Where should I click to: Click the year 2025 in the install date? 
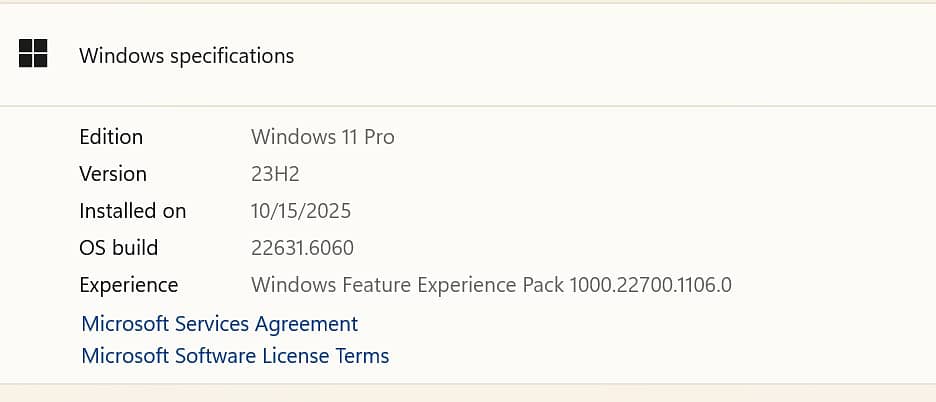[329, 211]
